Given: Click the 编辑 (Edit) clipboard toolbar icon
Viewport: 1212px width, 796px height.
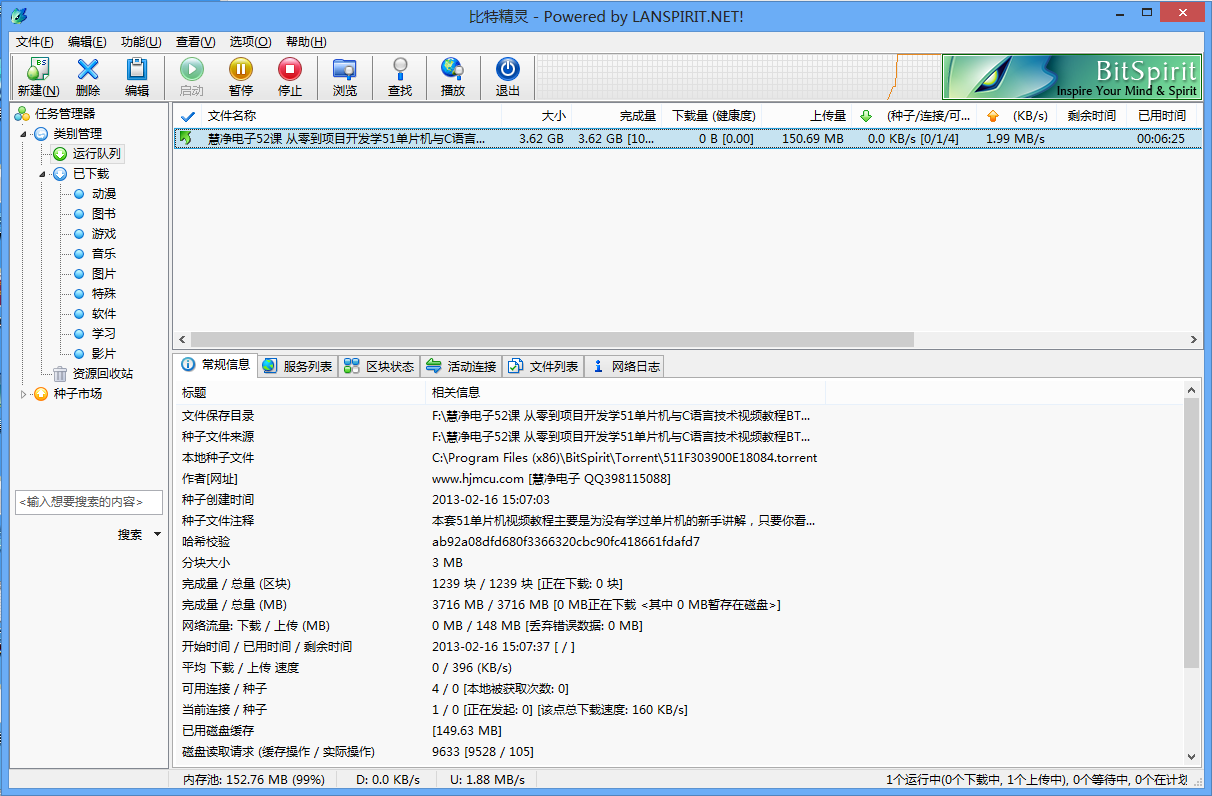Looking at the screenshot, I should (137, 70).
